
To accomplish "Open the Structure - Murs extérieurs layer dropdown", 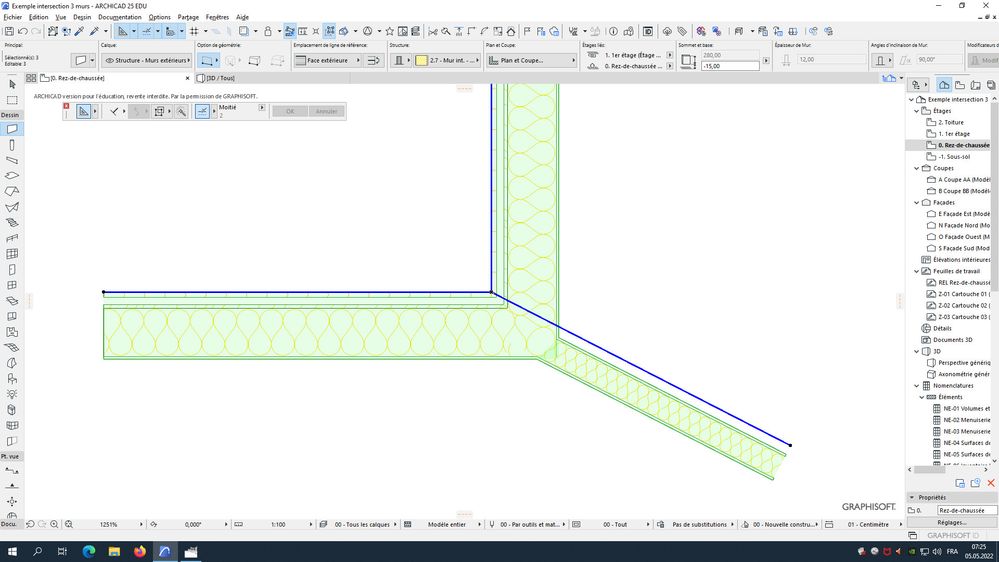I will [x=147, y=60].
